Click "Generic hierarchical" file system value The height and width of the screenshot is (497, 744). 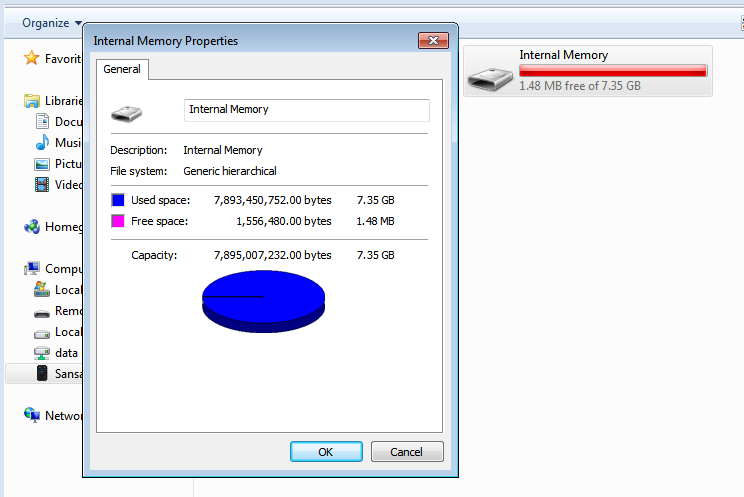tap(230, 171)
